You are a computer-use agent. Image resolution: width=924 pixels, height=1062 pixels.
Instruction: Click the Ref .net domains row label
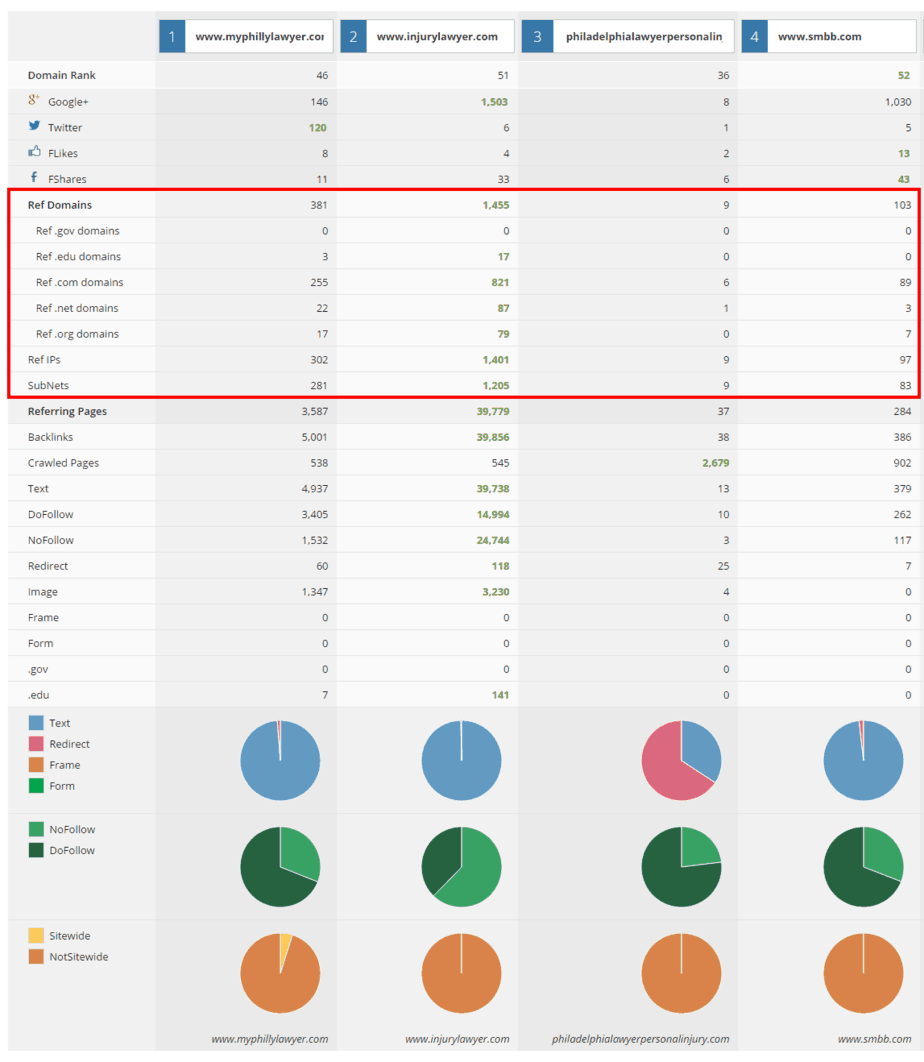click(x=77, y=307)
